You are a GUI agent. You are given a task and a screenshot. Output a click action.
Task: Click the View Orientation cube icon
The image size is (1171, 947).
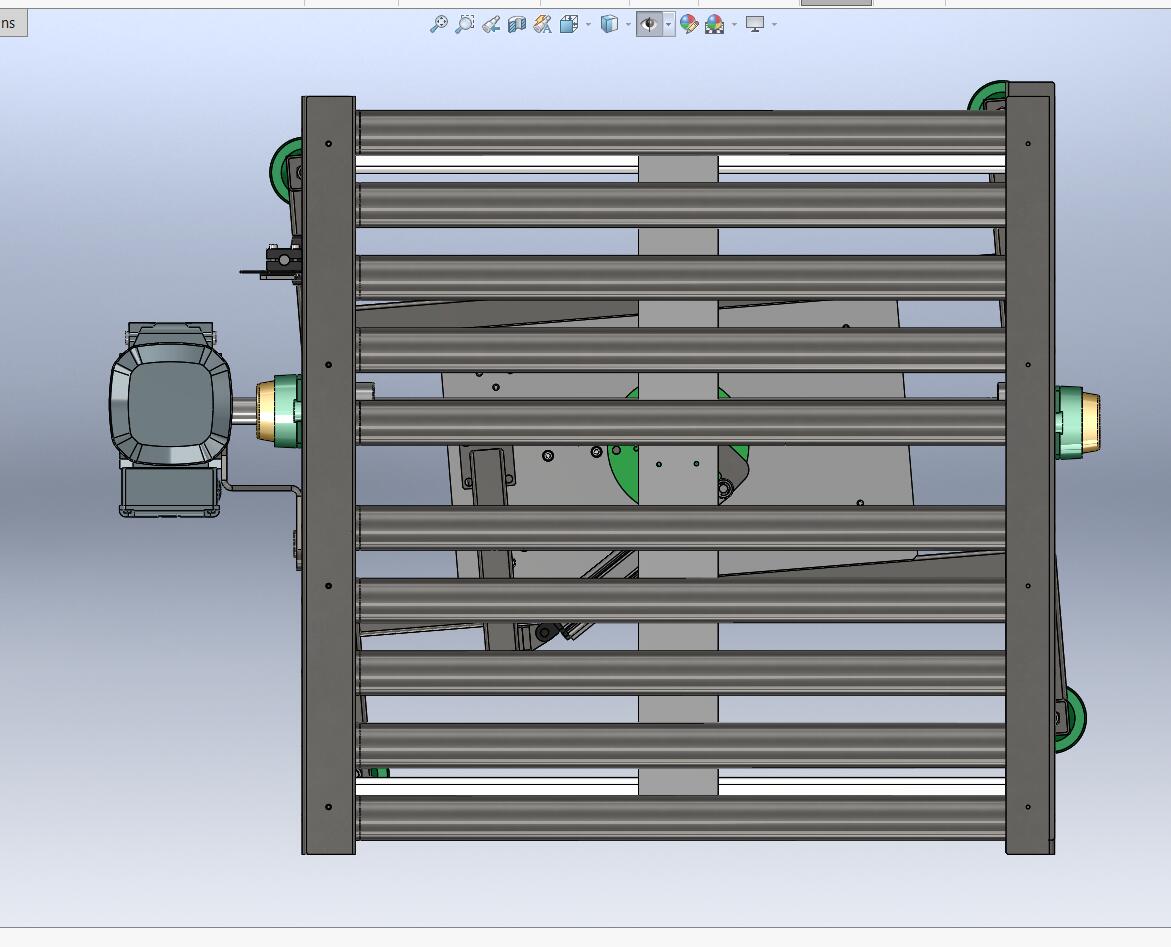pos(569,25)
